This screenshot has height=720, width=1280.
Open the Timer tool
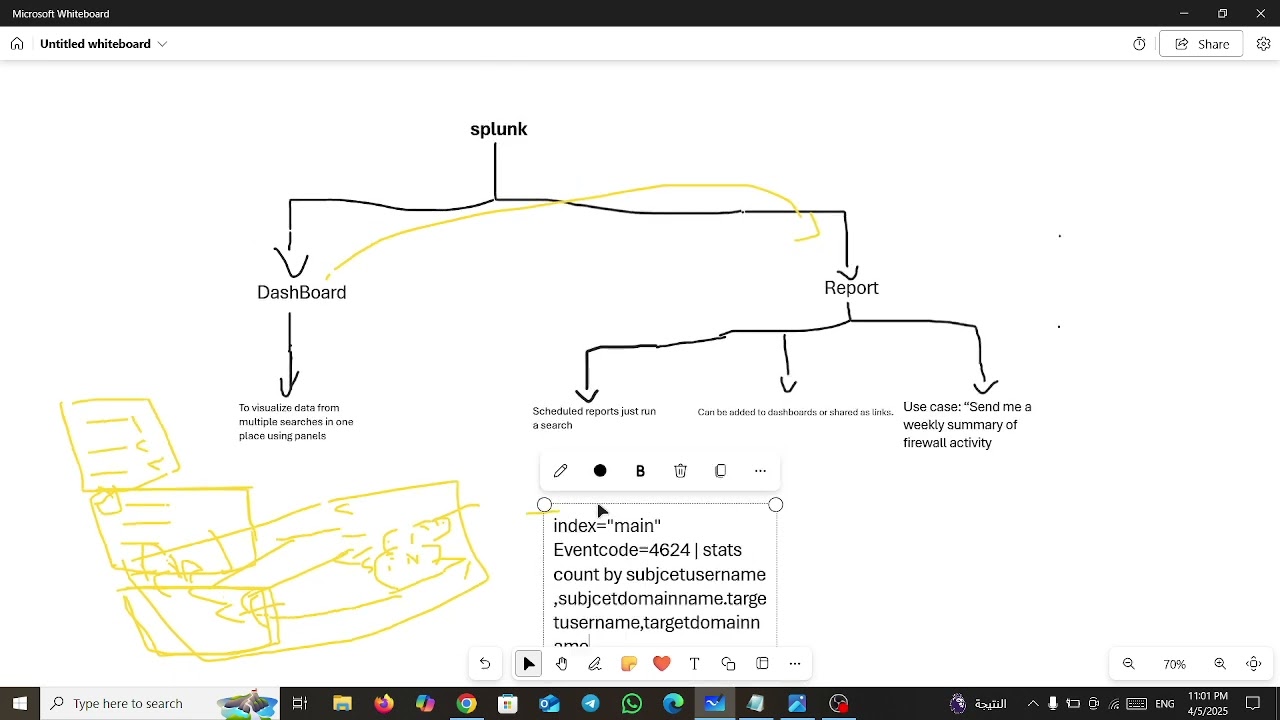click(x=1139, y=44)
